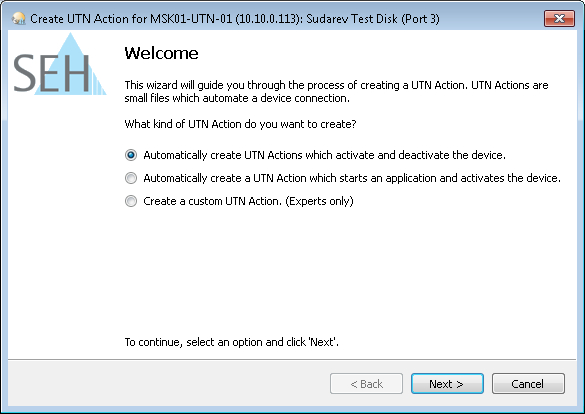The height and width of the screenshot is (414, 585).
Task: Select the activate and deactivate device radio button
Action: 131,155
